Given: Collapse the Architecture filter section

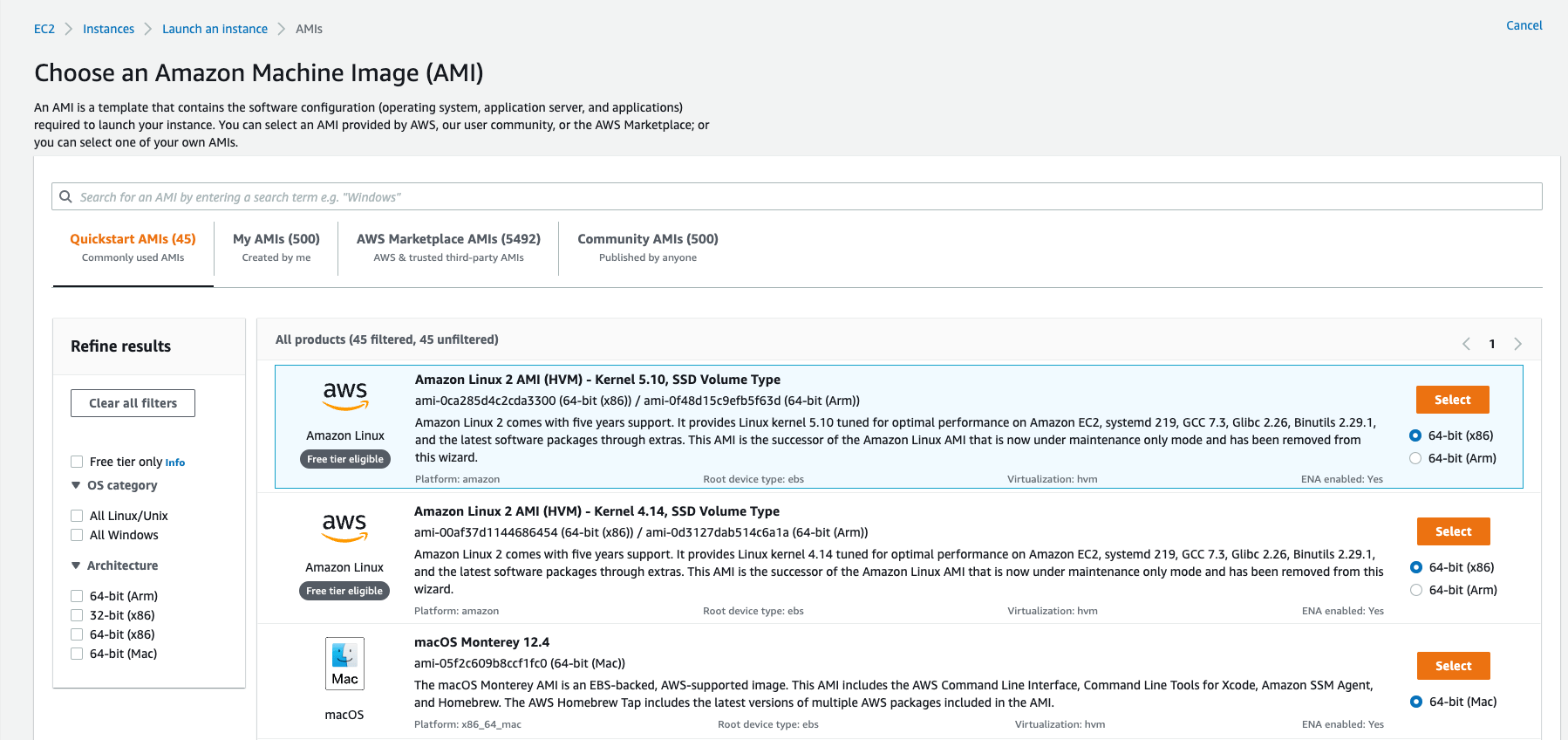Looking at the screenshot, I should (x=76, y=565).
